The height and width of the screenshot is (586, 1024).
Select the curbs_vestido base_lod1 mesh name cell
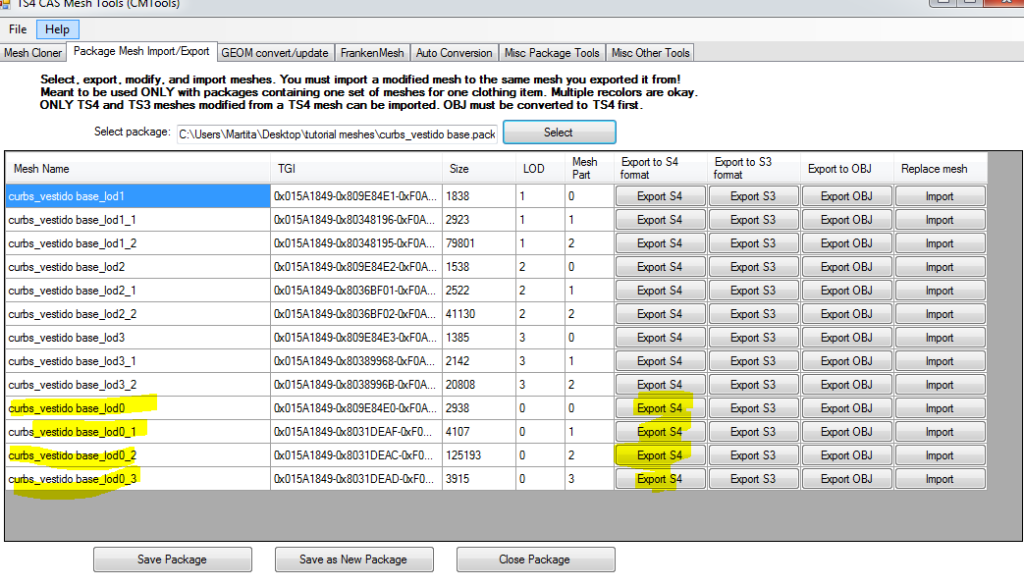(x=138, y=196)
